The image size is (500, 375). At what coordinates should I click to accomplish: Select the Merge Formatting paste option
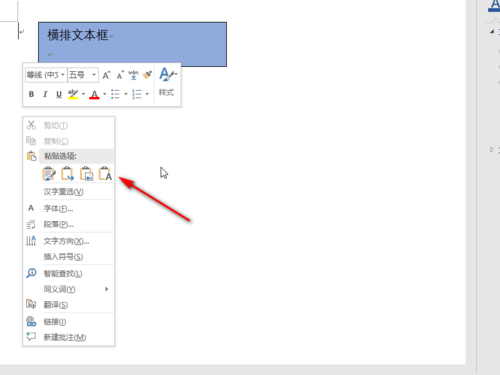[x=67, y=174]
